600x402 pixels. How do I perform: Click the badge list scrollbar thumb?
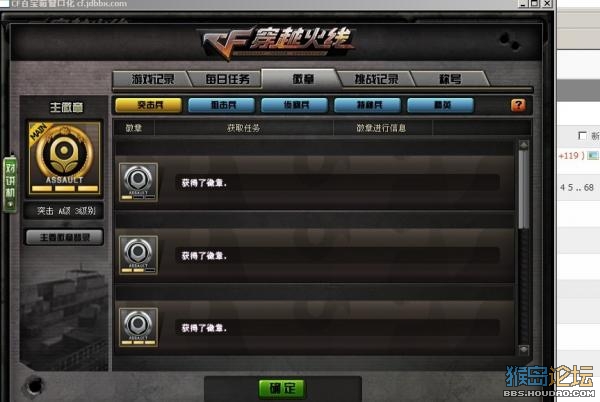point(524,189)
